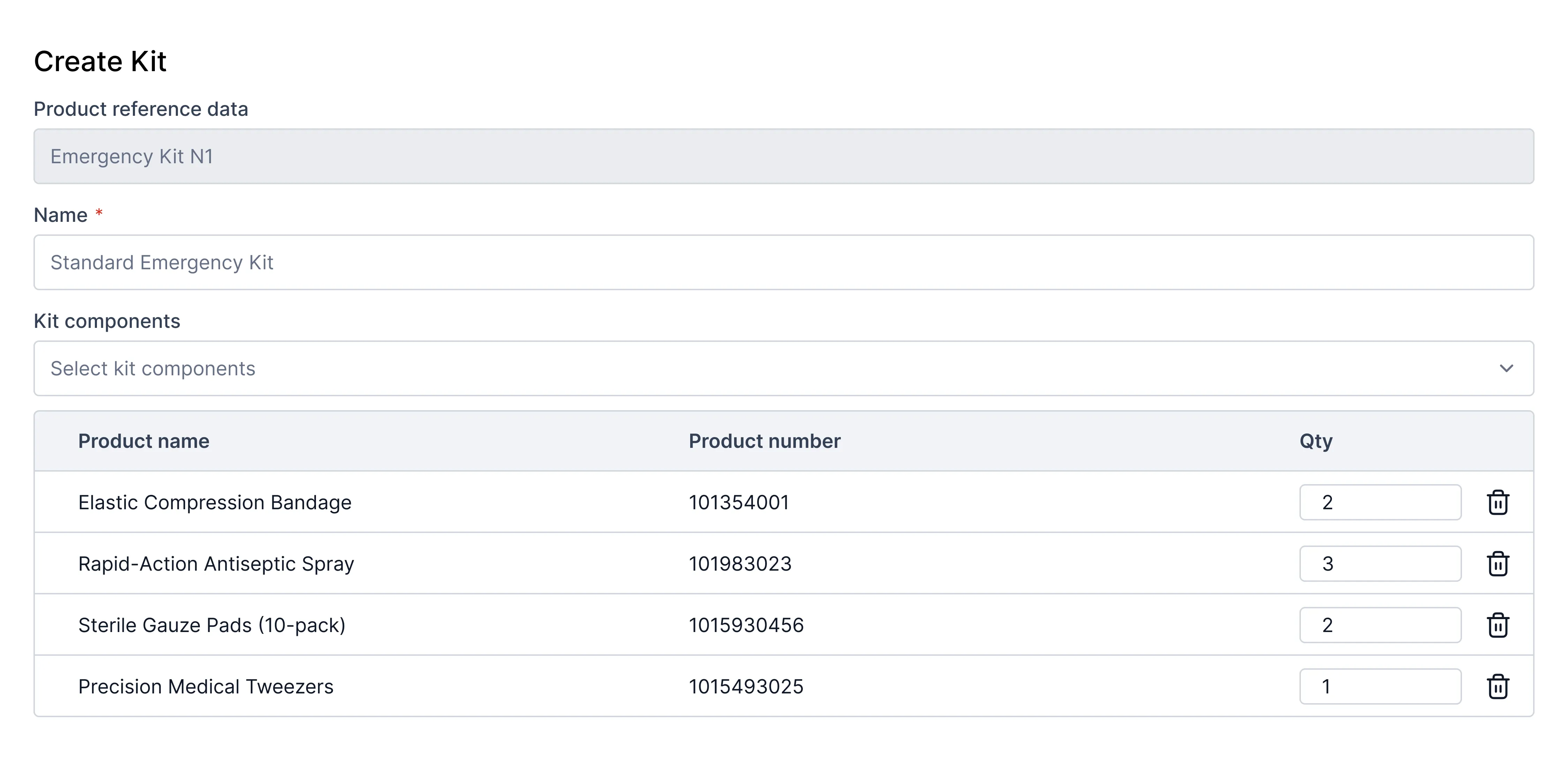The width and height of the screenshot is (1568, 759).
Task: Delete the Elastic Compression Bandage row
Action: [1498, 503]
